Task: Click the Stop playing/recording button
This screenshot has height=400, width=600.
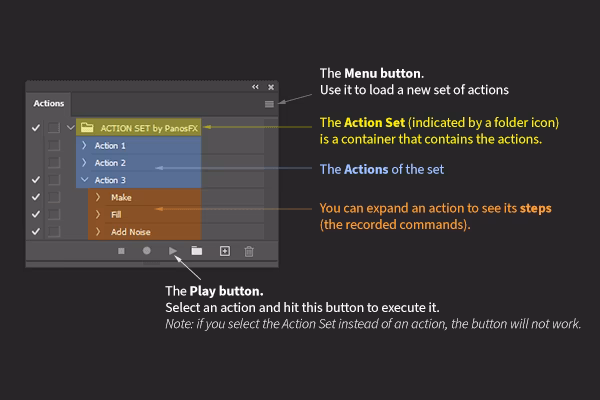Action: 121,251
